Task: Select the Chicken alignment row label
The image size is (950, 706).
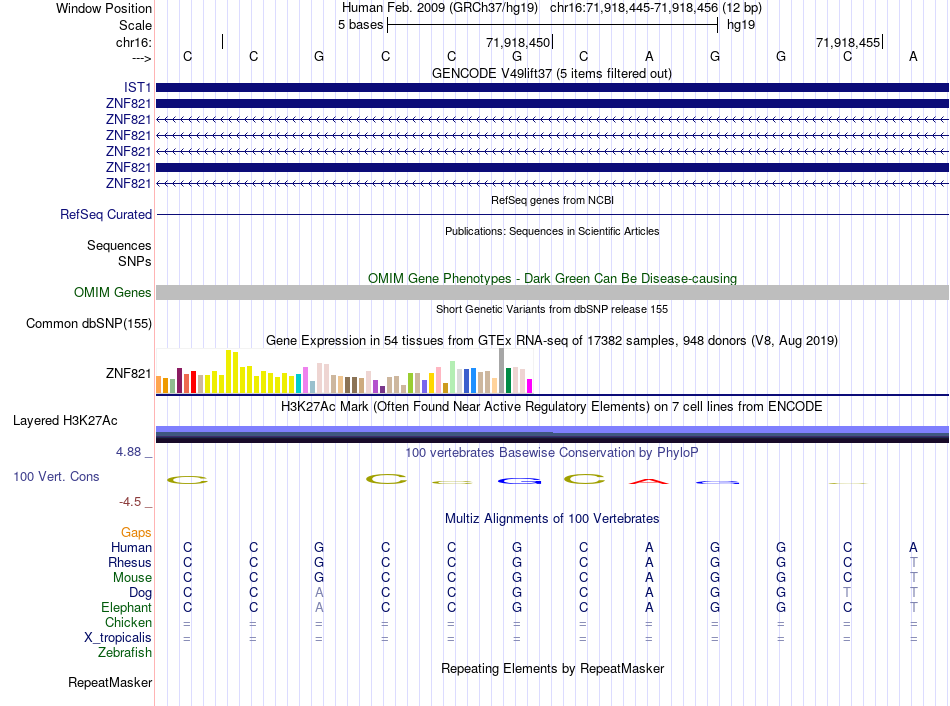Action: click(128, 623)
